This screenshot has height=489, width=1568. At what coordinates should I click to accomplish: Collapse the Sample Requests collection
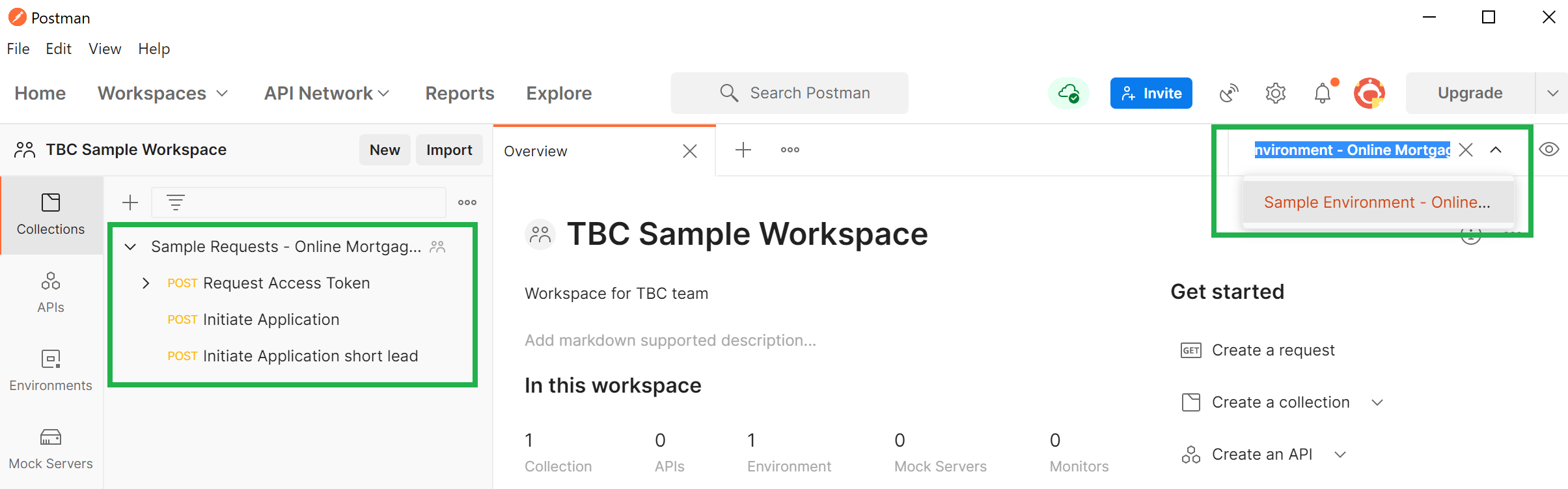[130, 247]
